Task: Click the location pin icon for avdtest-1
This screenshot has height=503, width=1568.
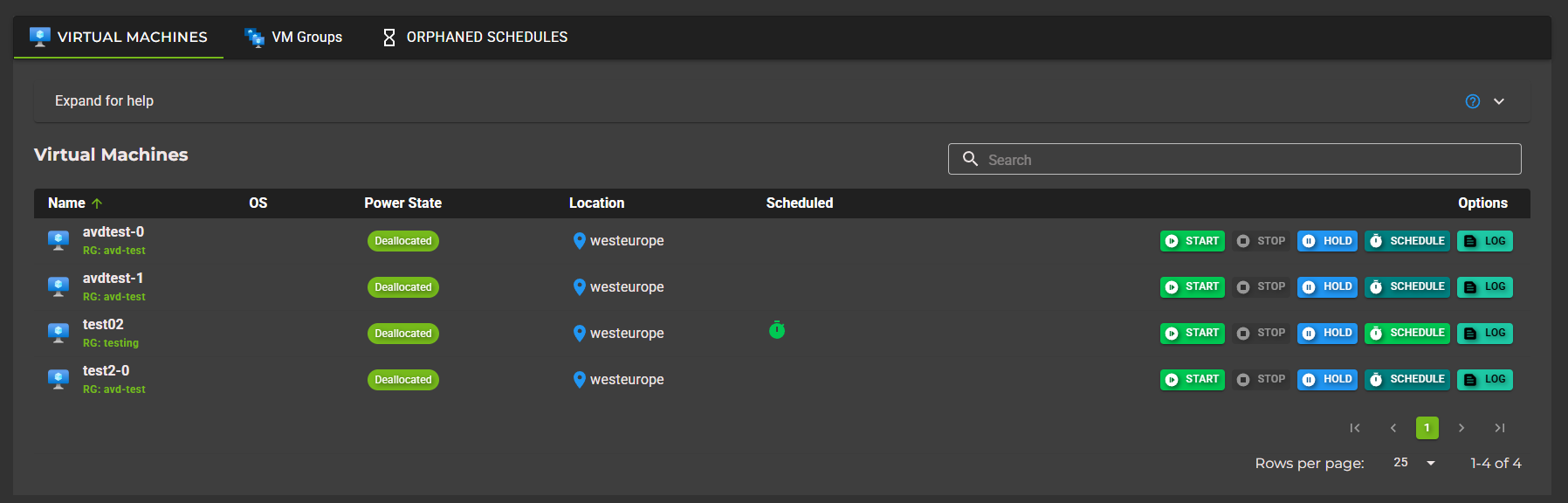Action: coord(579,287)
